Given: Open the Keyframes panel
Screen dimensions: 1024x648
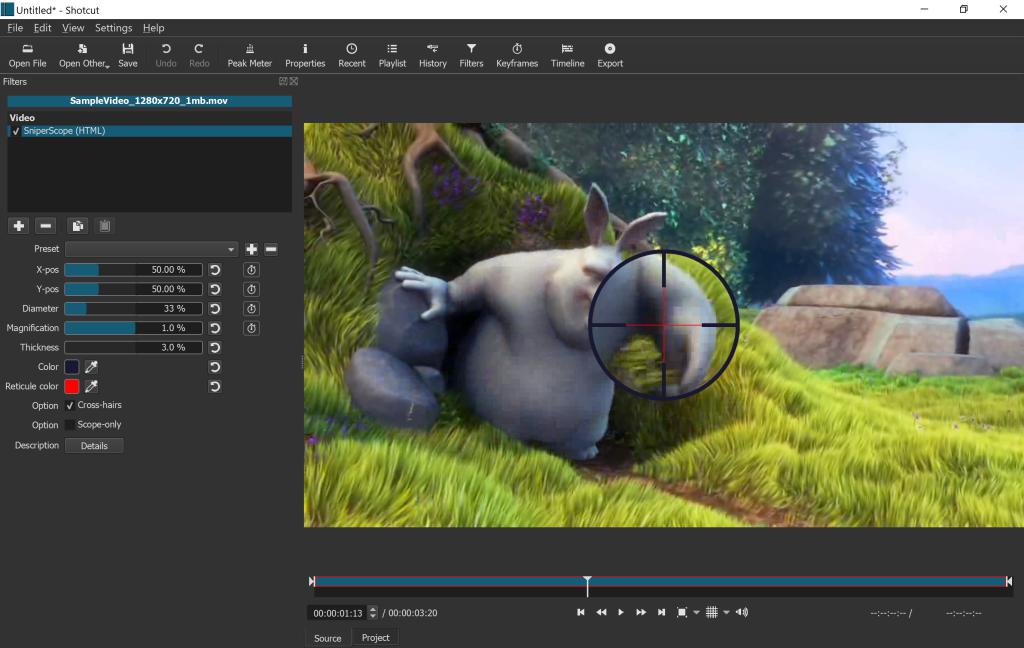Looking at the screenshot, I should (517, 55).
